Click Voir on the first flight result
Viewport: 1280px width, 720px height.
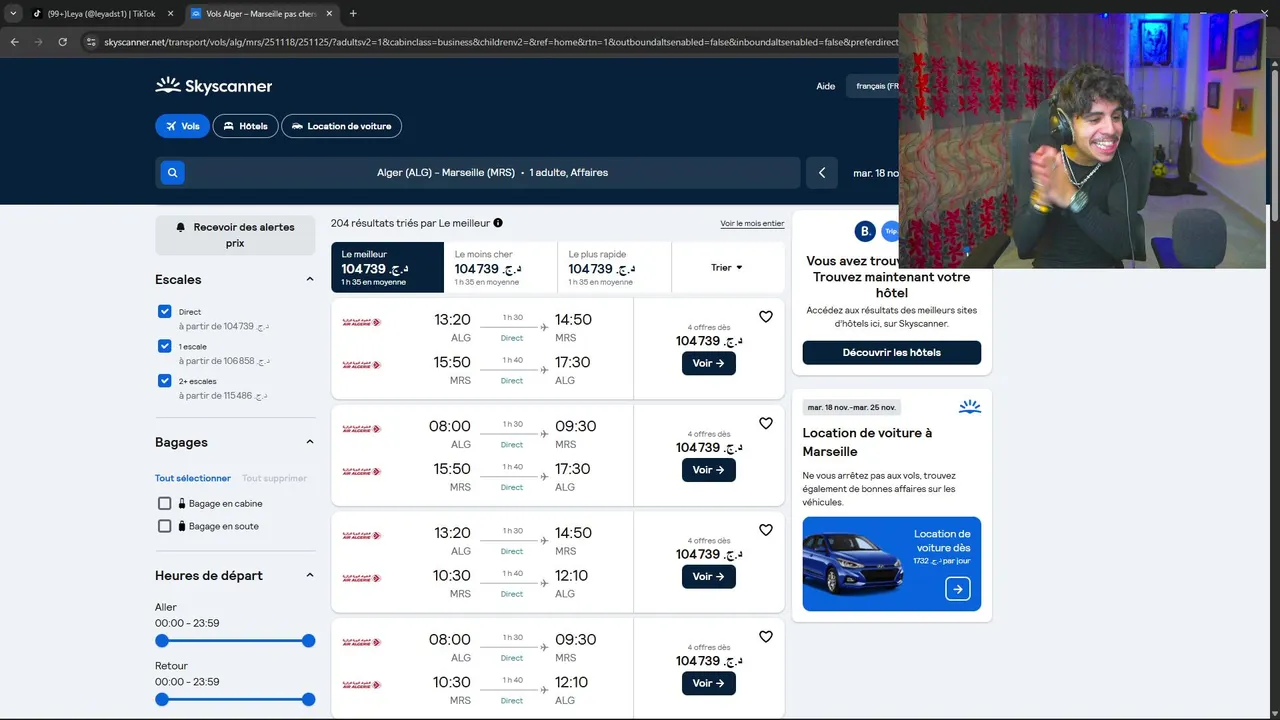(x=708, y=363)
